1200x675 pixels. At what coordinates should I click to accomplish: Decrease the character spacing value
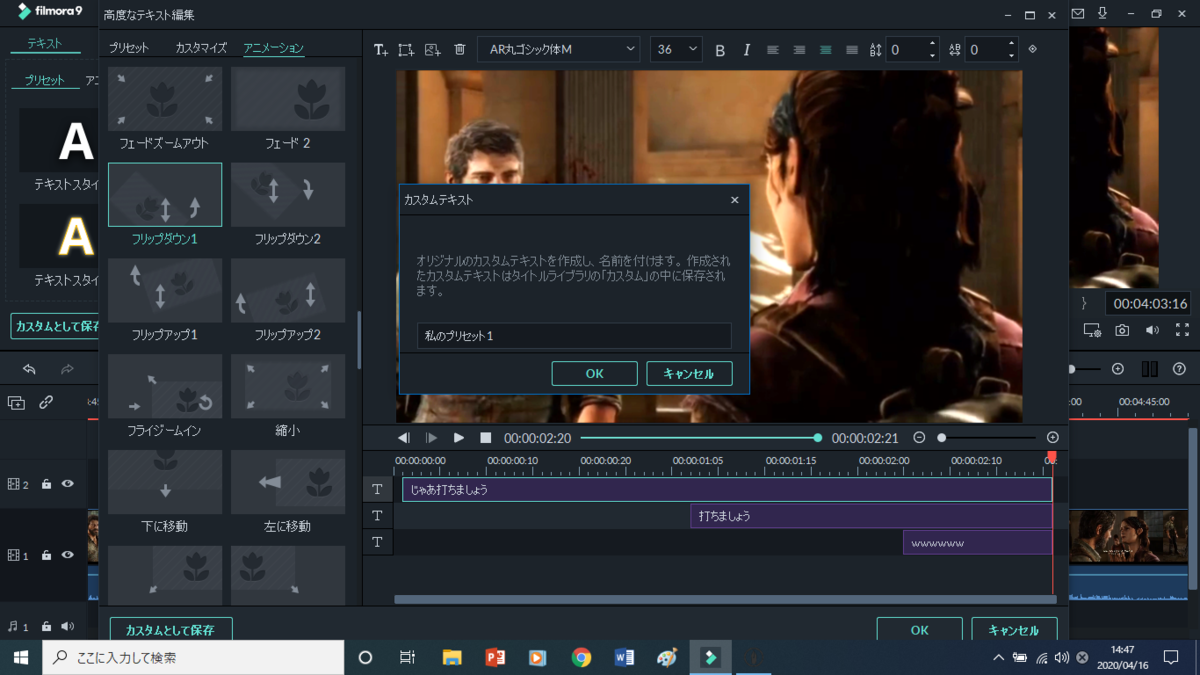click(1011, 55)
